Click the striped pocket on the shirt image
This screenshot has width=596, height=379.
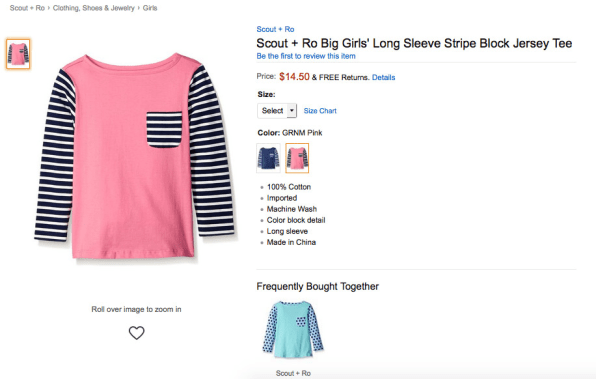(164, 130)
